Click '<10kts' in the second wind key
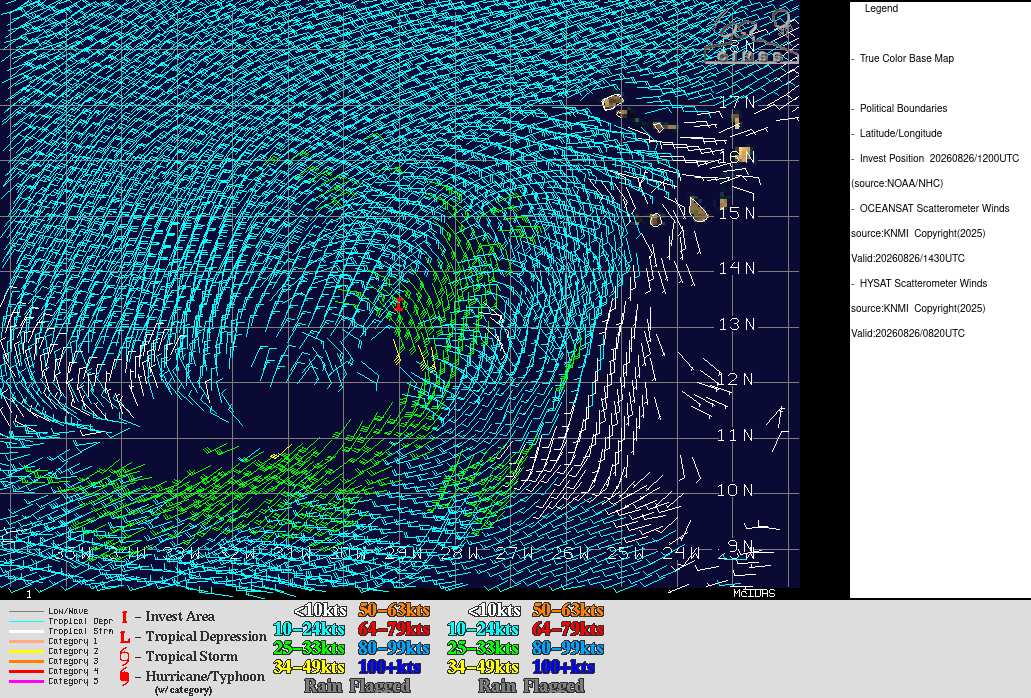 [x=494, y=611]
